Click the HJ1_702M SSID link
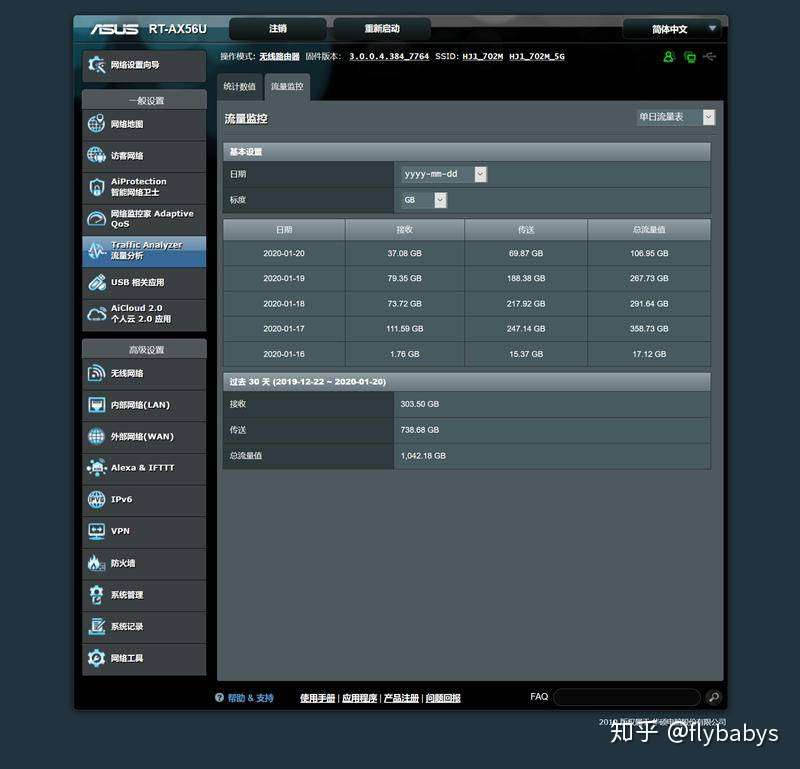This screenshot has width=800, height=769. 483,56
